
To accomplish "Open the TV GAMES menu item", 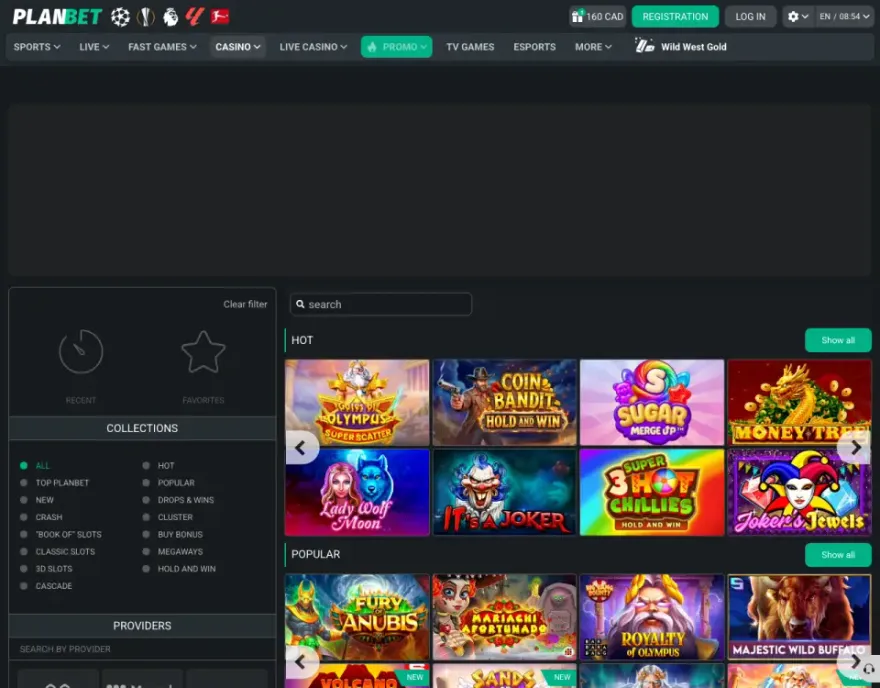I will (x=470, y=47).
